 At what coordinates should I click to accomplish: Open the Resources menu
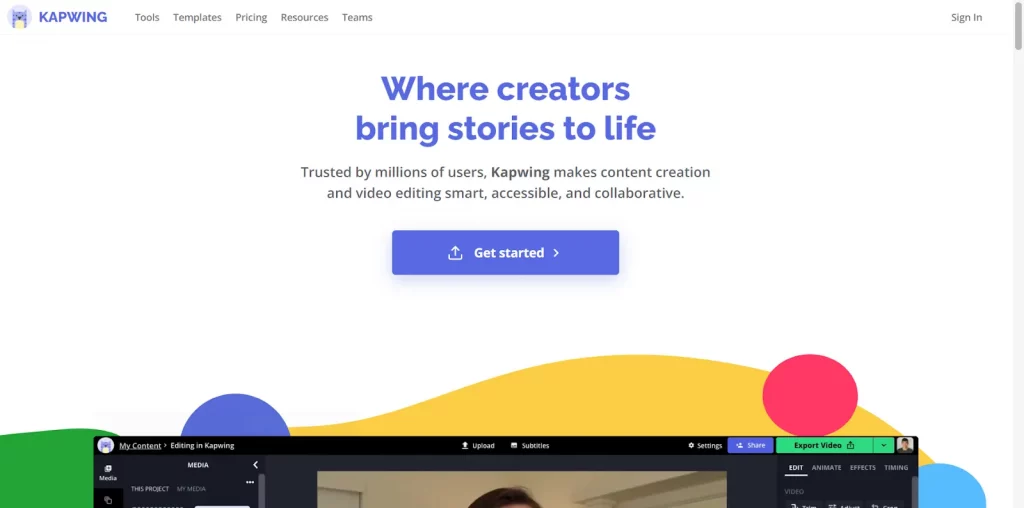pos(304,18)
